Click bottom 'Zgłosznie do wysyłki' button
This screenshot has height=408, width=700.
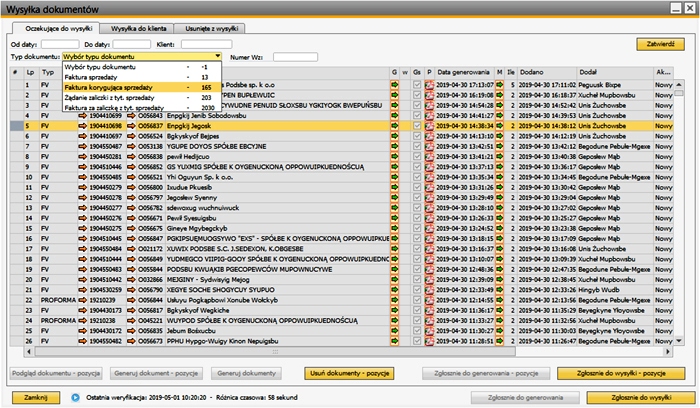point(641,397)
